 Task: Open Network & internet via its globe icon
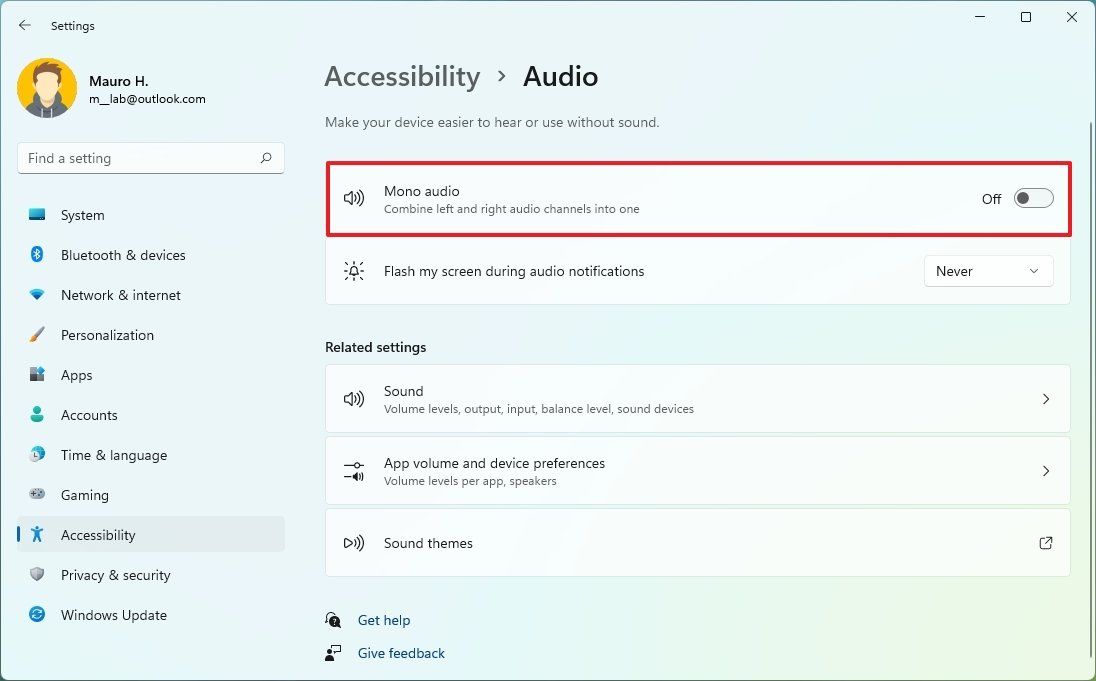(x=36, y=295)
